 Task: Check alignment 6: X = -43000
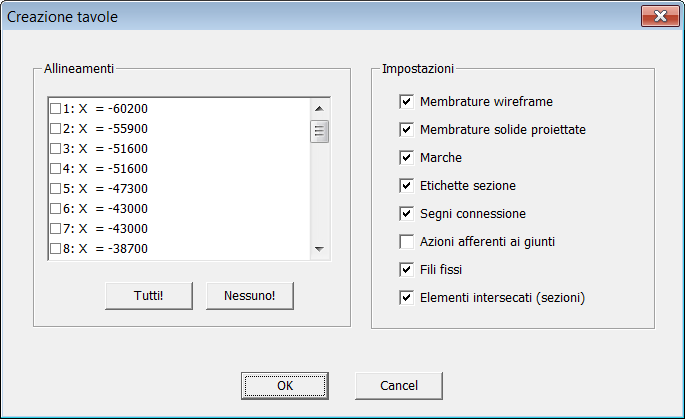55,208
